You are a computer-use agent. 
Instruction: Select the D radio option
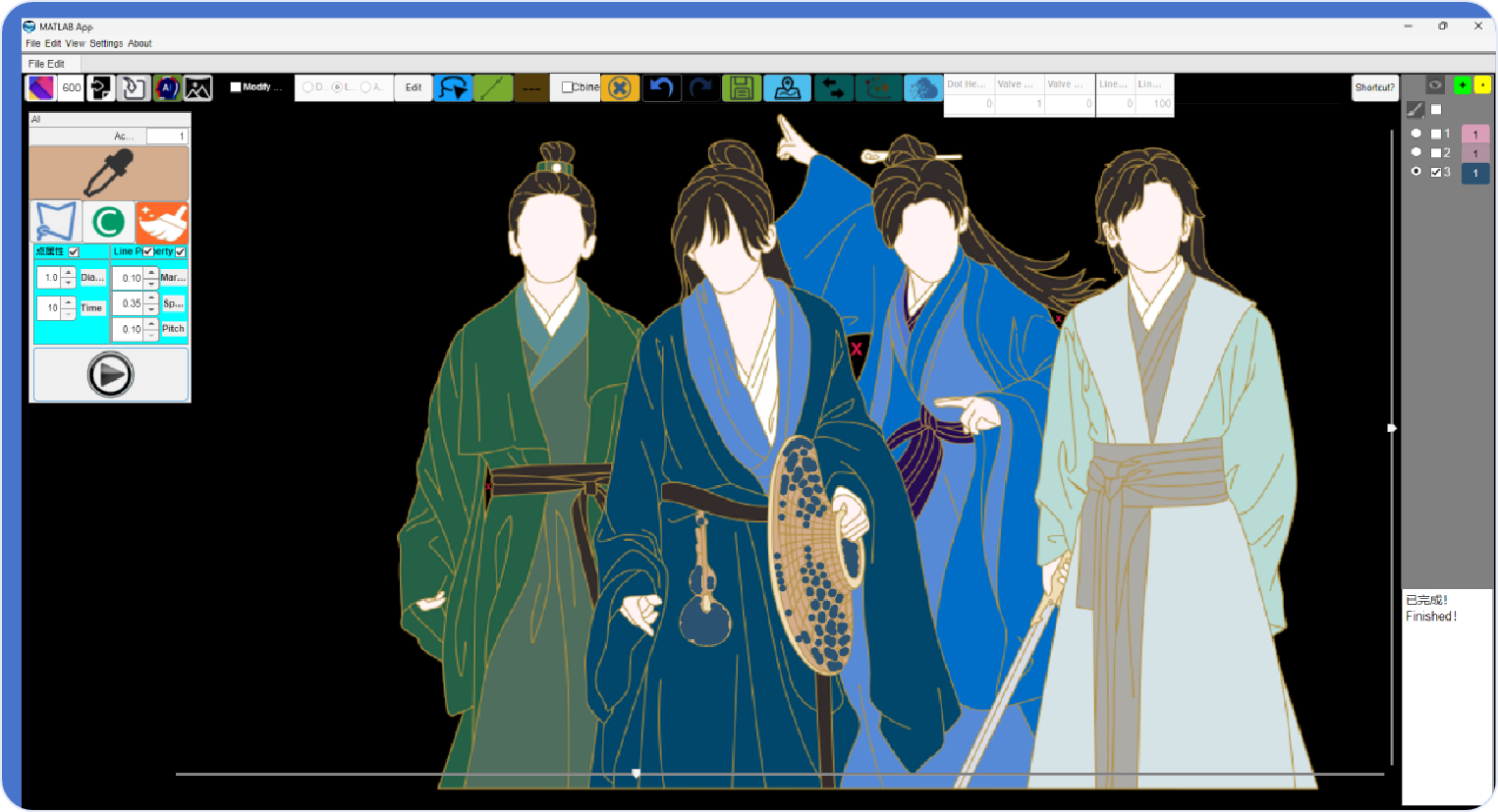coord(307,87)
